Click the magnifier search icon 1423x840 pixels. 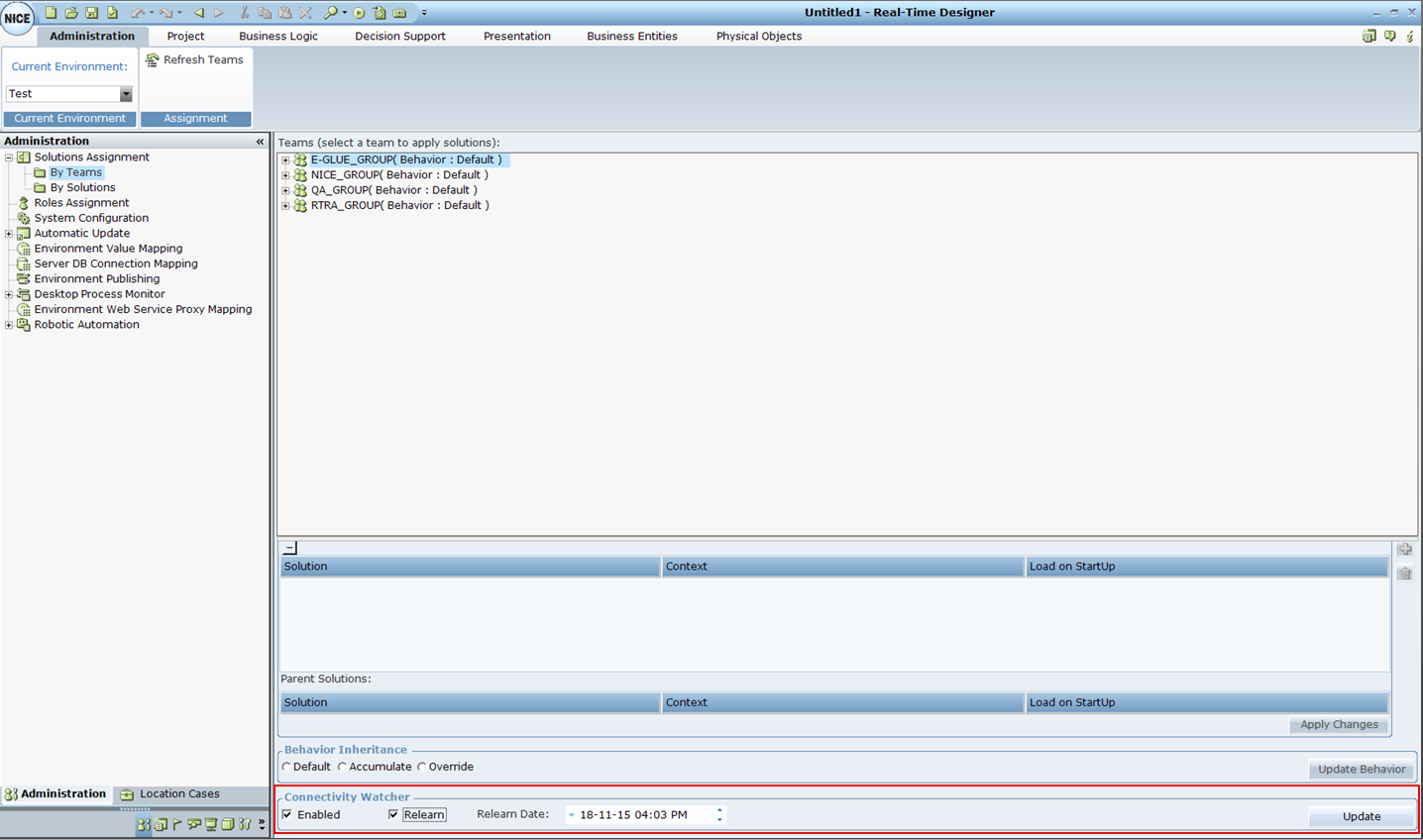tap(330, 13)
